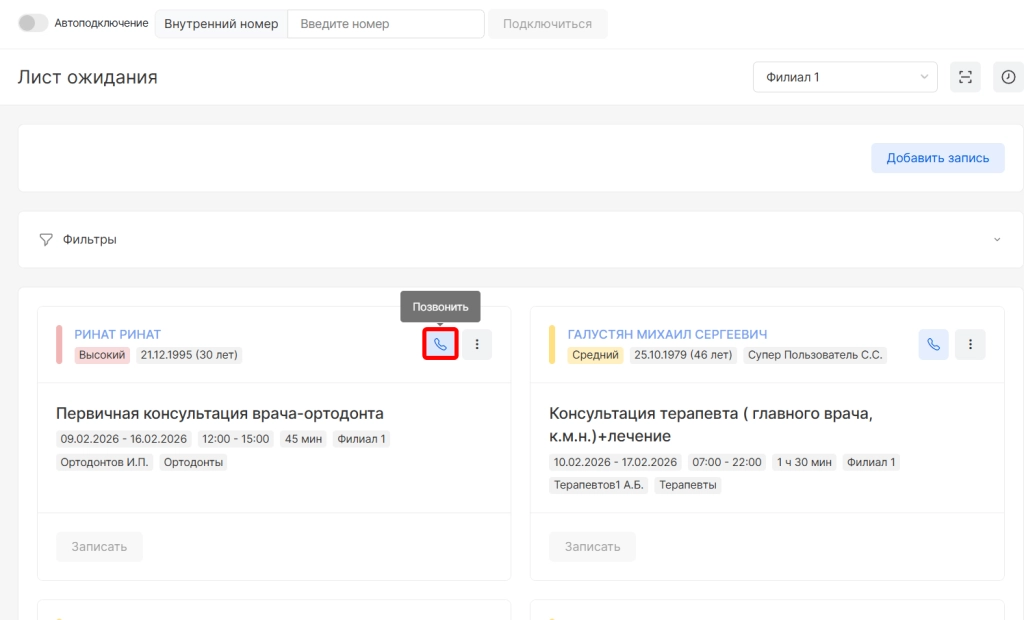Click the Высокий priority tag
Screen dimensions: 1024x620
102,355
